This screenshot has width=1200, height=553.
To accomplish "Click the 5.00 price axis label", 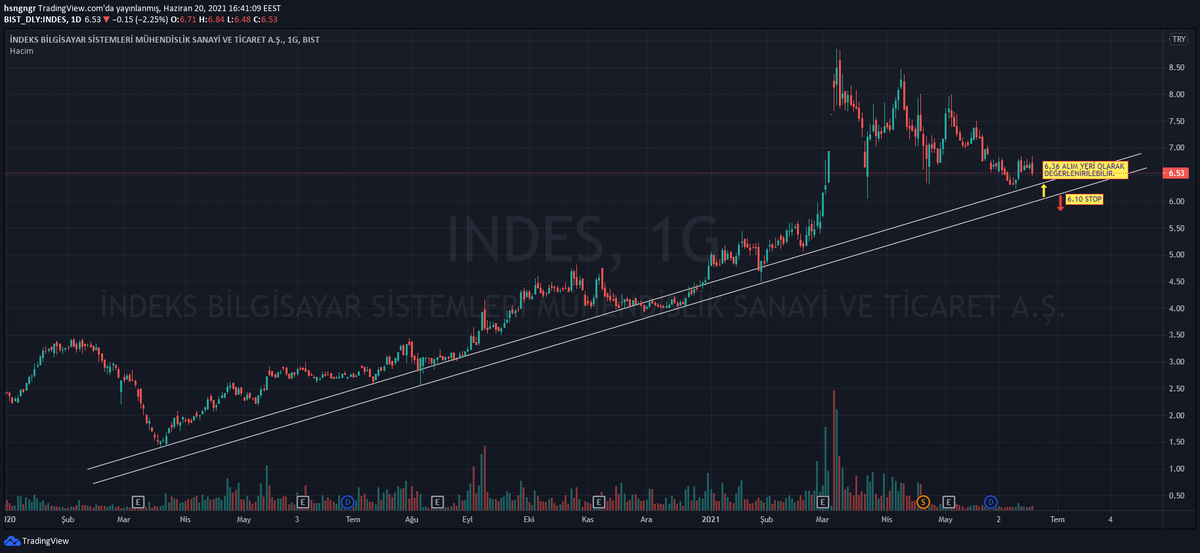I will point(1176,255).
